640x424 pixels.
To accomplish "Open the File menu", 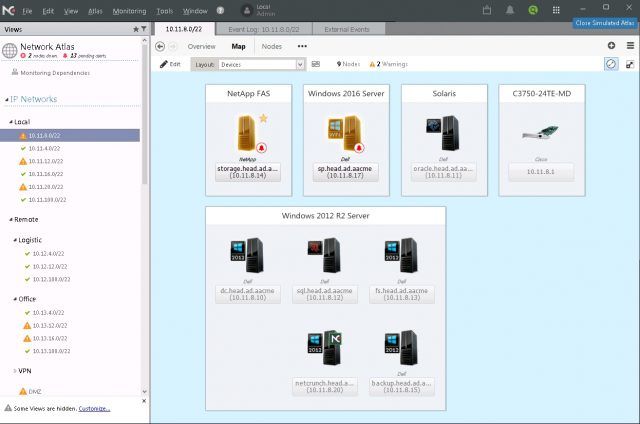I will [x=27, y=11].
